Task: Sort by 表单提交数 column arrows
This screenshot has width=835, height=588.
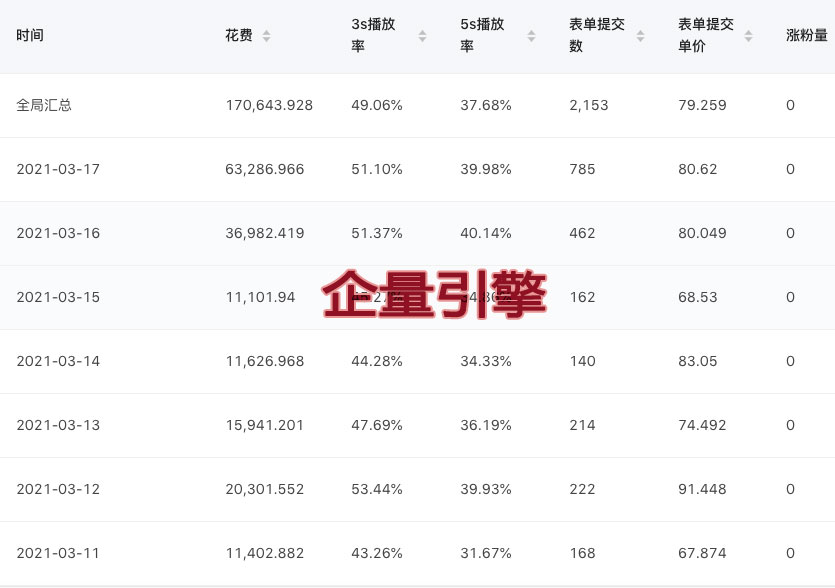Action: [x=641, y=36]
